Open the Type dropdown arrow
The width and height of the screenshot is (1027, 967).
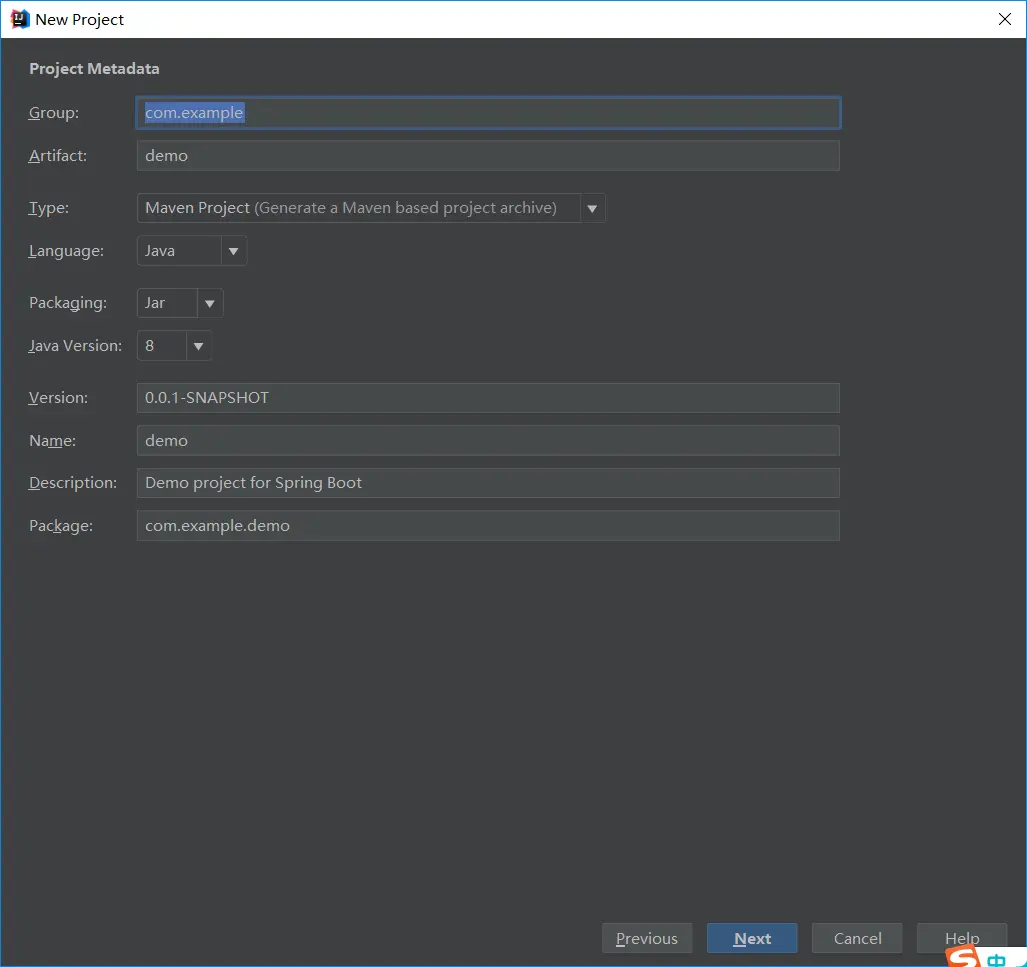point(592,208)
